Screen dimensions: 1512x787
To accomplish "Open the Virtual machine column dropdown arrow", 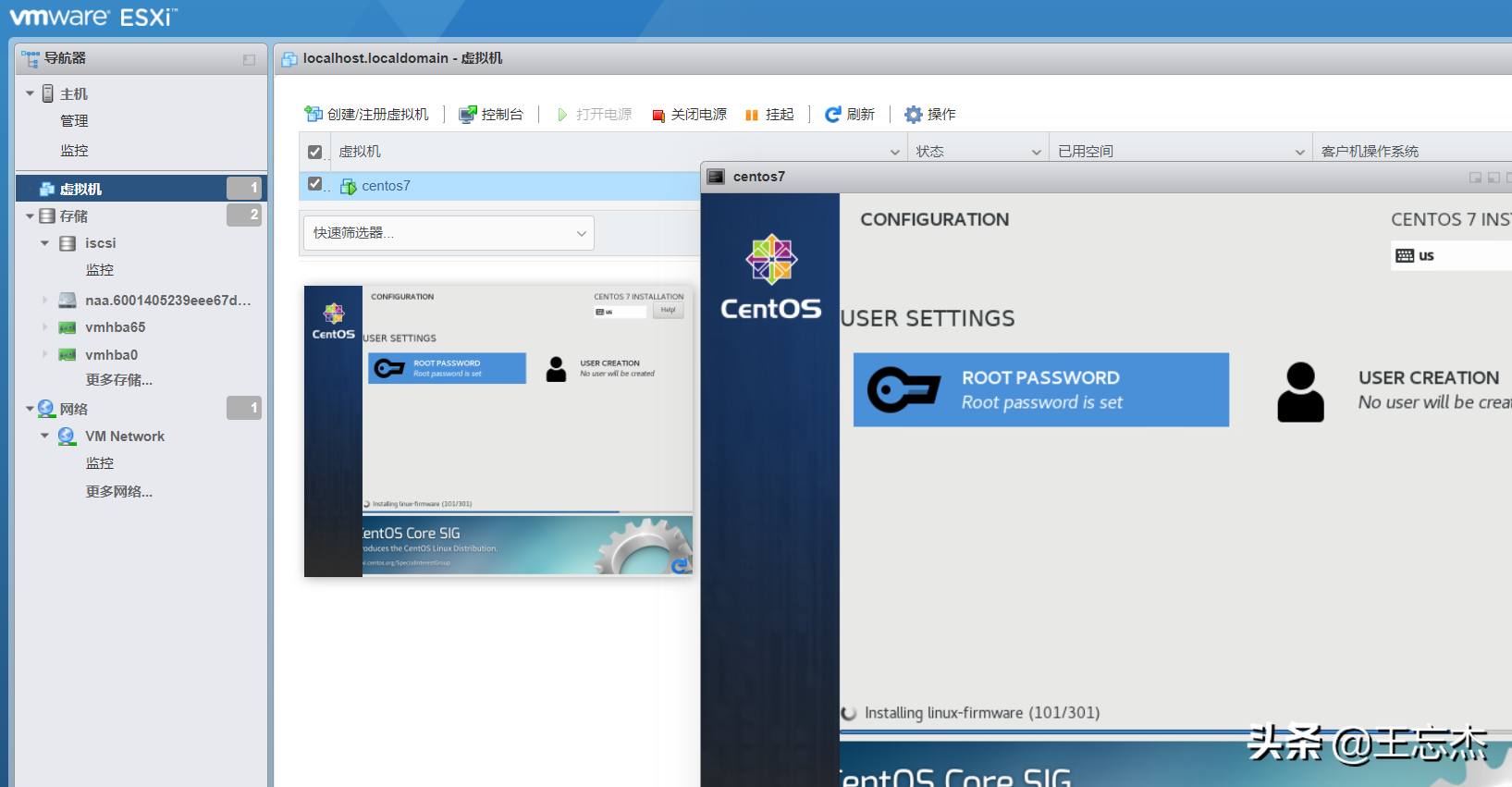I will click(894, 152).
